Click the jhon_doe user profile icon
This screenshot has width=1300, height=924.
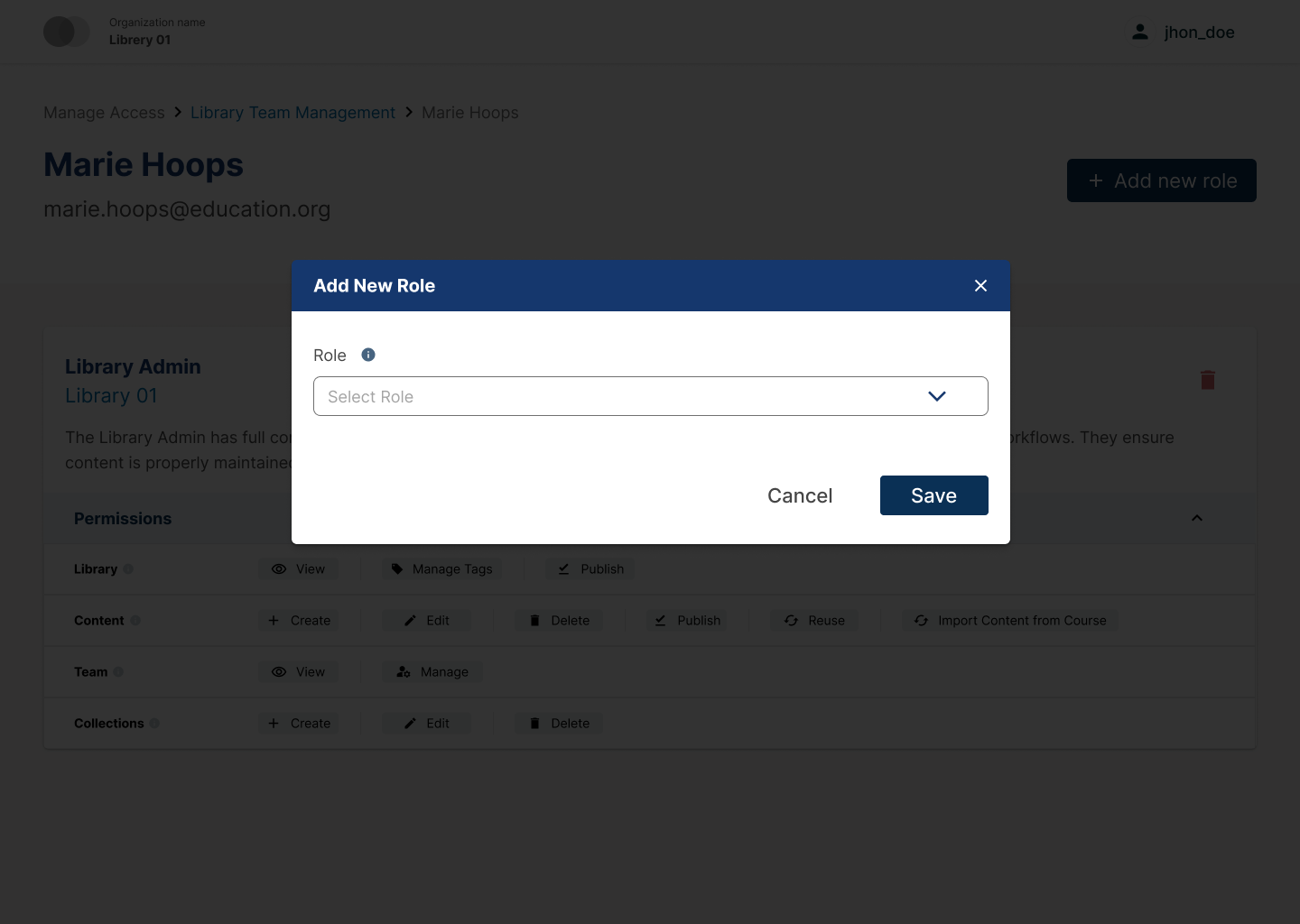[x=1140, y=32]
